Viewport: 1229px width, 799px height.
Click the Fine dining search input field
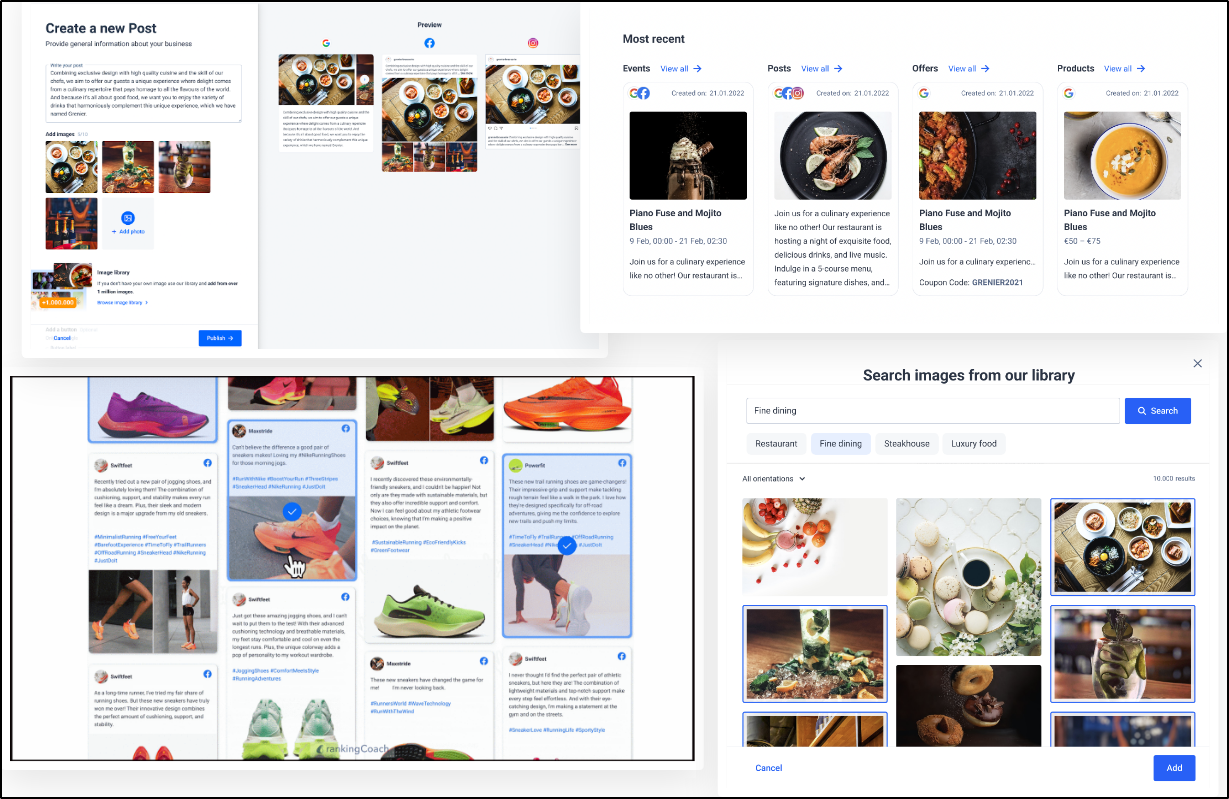932,410
